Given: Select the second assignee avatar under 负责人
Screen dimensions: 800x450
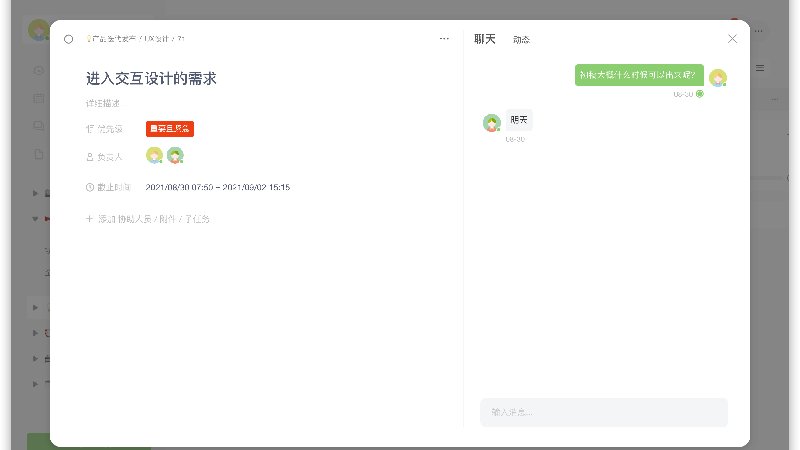Looking at the screenshot, I should point(175,155).
